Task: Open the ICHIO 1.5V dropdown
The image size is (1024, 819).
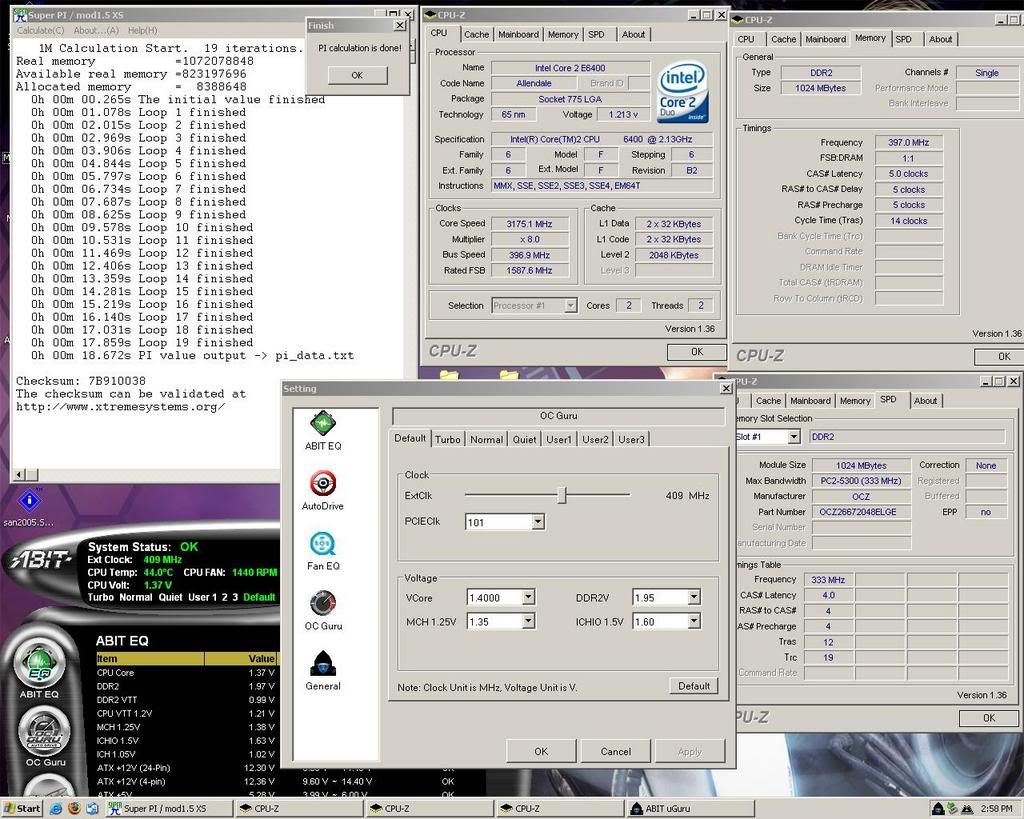Action: (692, 622)
